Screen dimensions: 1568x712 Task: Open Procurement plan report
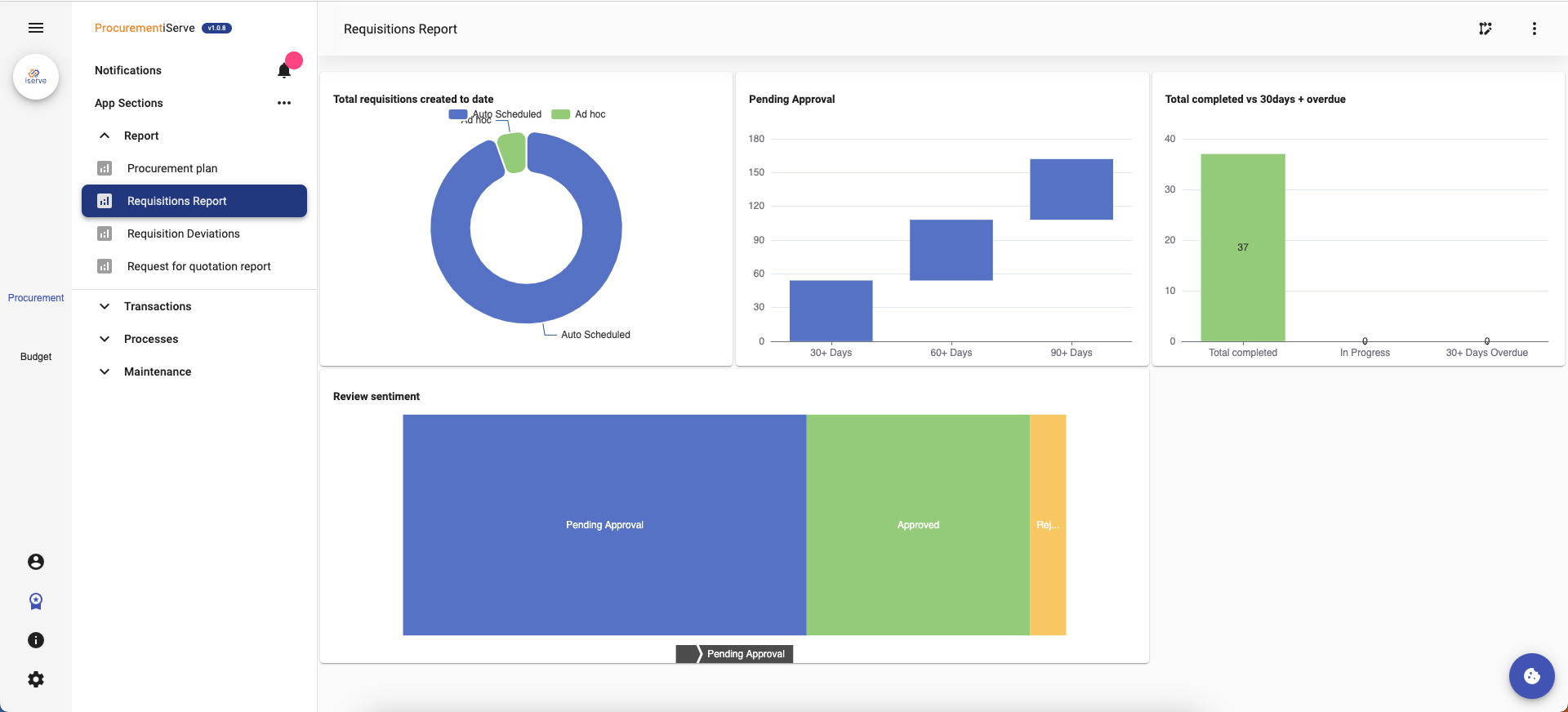(172, 168)
